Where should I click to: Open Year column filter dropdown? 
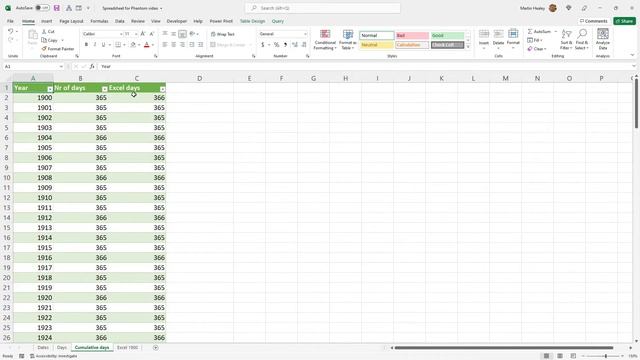50,89
